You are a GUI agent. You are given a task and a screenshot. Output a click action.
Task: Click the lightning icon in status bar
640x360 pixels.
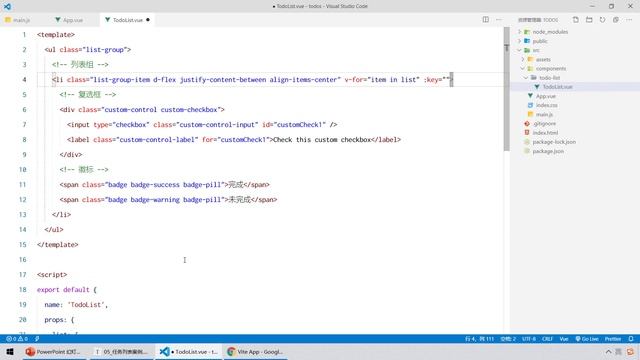37,339
